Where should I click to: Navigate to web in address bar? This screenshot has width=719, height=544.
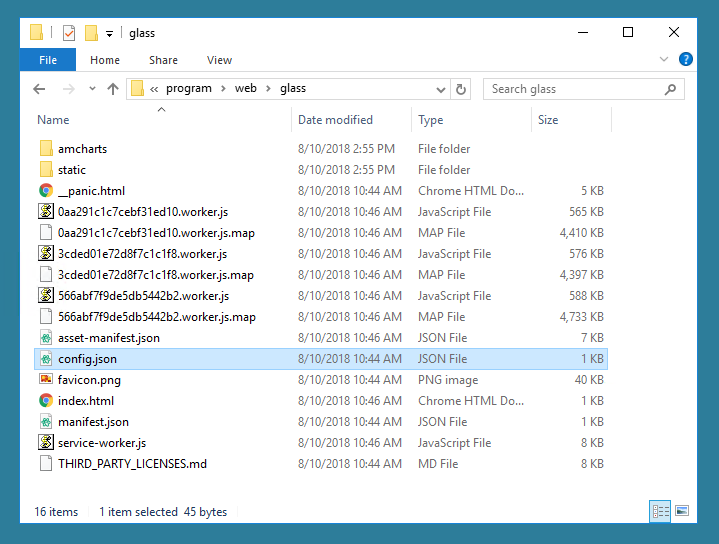coord(245,88)
